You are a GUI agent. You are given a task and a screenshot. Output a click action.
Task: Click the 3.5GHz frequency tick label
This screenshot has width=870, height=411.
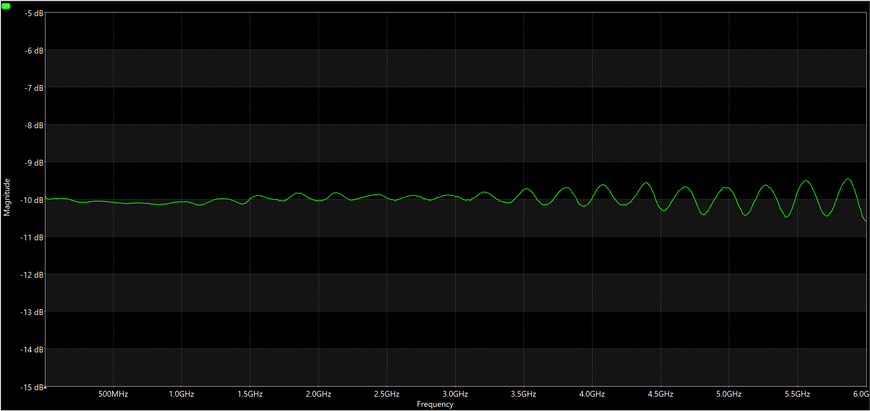(524, 394)
